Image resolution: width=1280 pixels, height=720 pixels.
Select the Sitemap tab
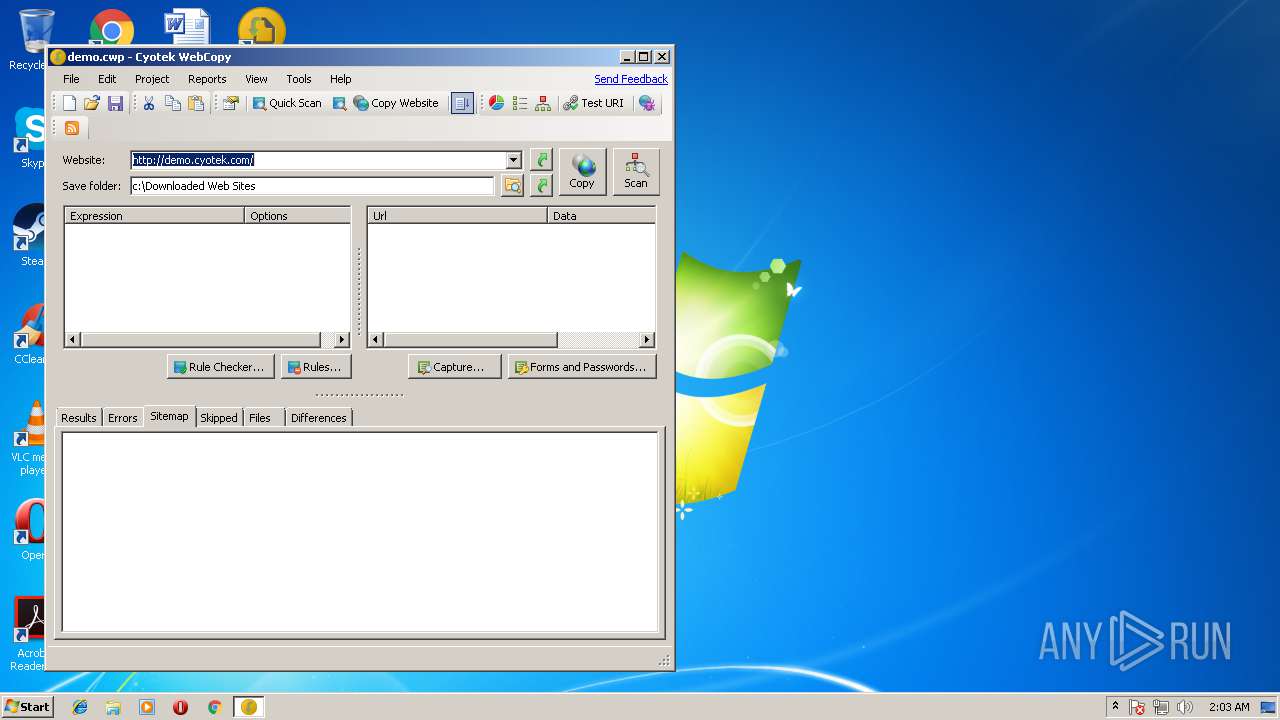click(169, 416)
